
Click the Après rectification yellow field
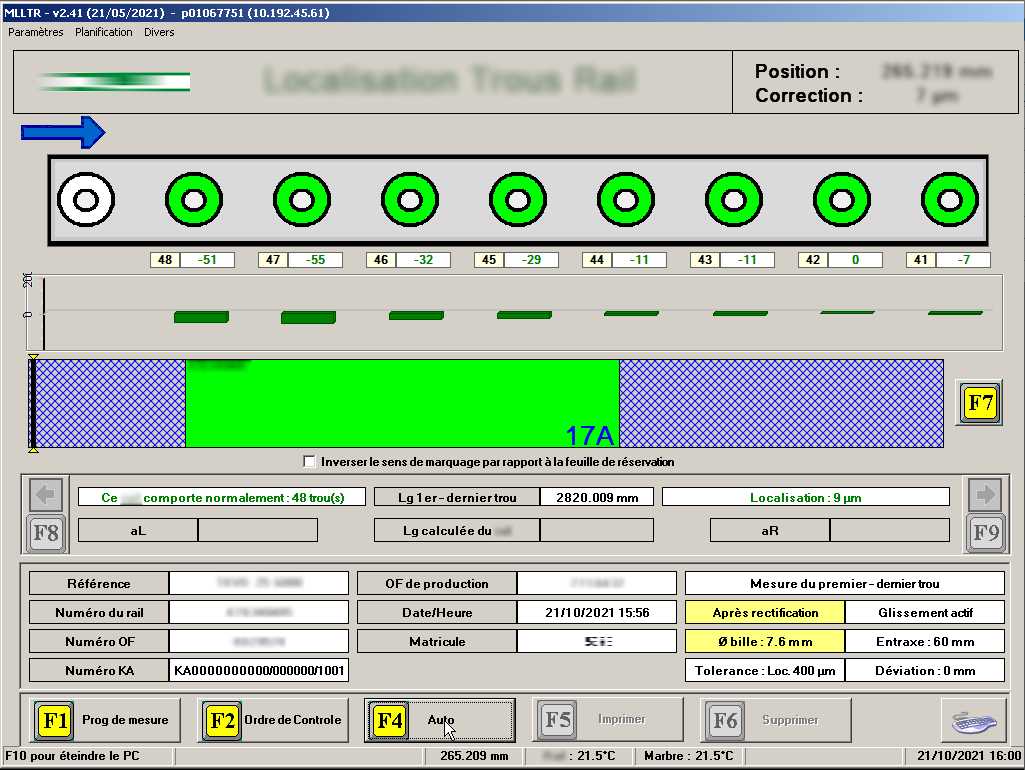765,613
